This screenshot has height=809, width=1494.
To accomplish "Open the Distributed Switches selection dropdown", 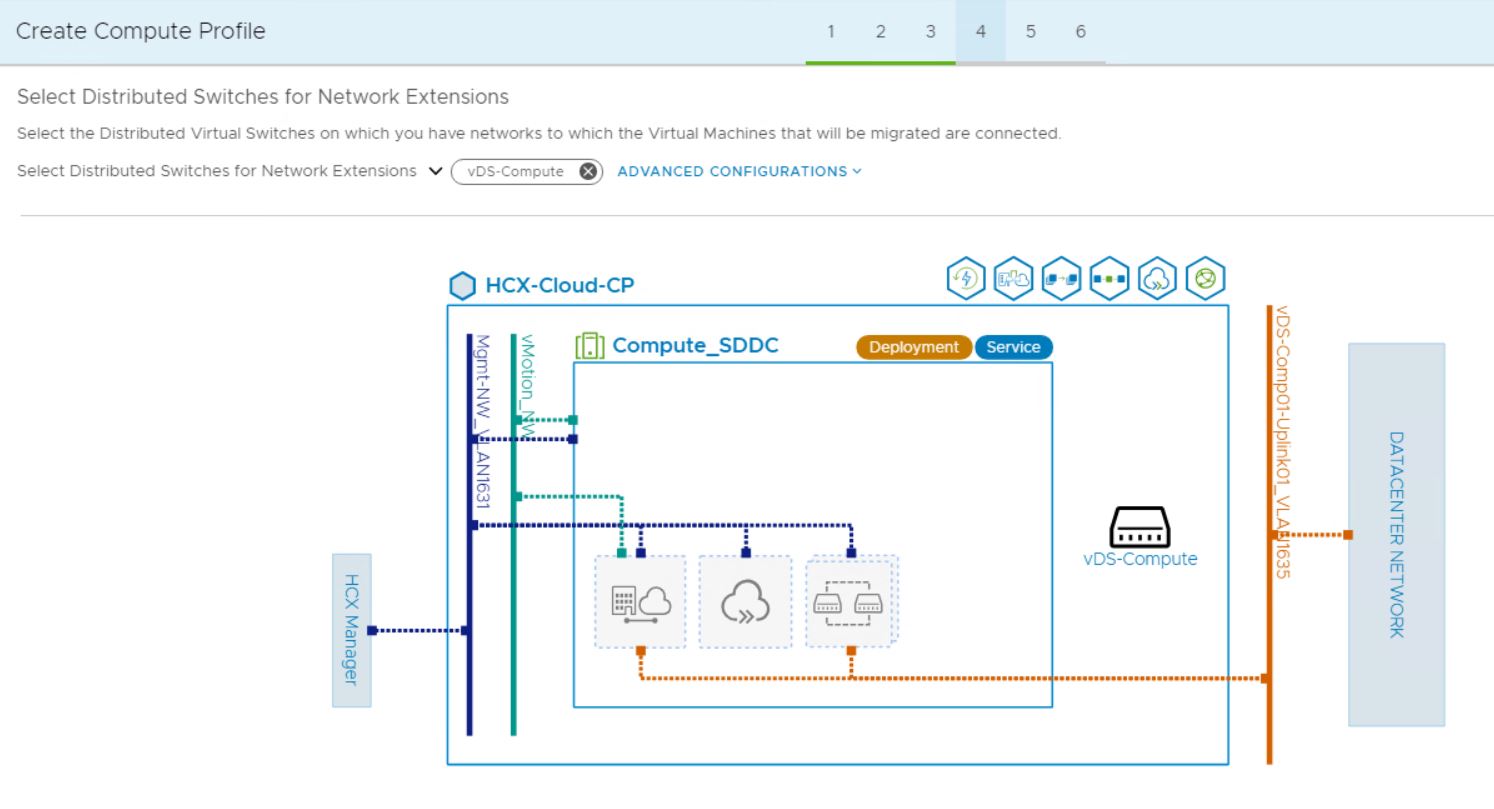I will 434,171.
